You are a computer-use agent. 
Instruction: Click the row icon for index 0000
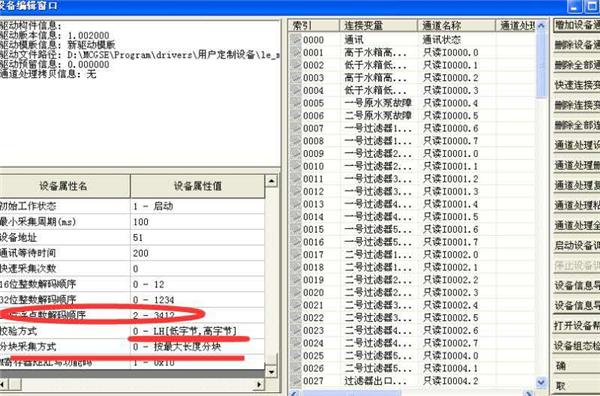pos(295,39)
